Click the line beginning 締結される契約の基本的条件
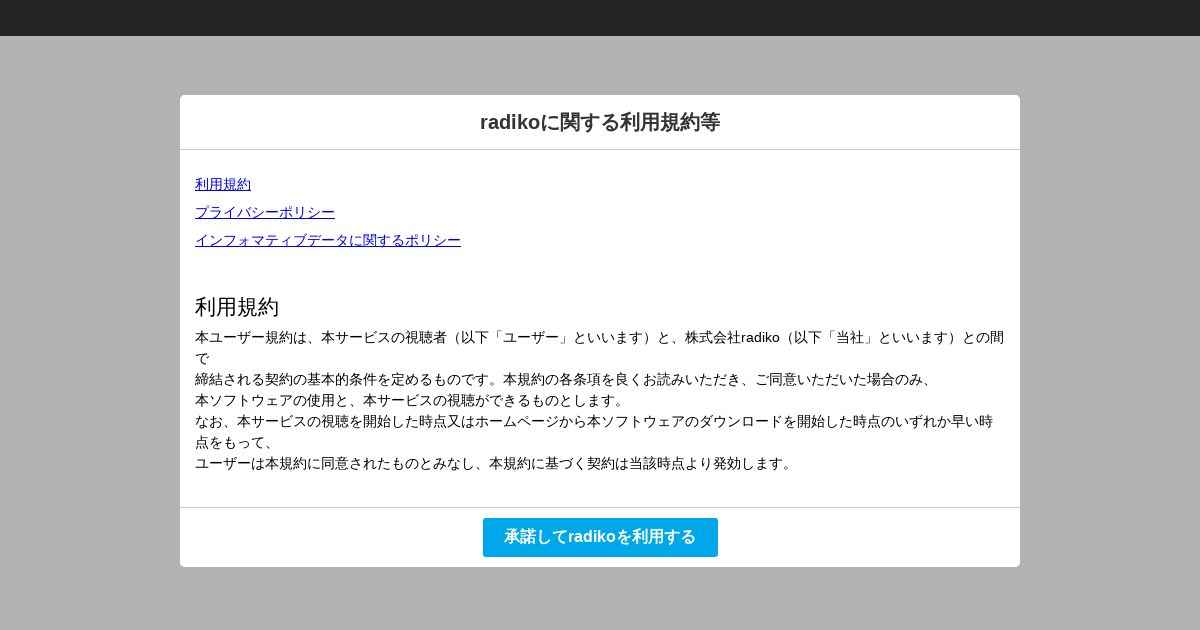Viewport: 1200px width, 630px height. point(565,379)
